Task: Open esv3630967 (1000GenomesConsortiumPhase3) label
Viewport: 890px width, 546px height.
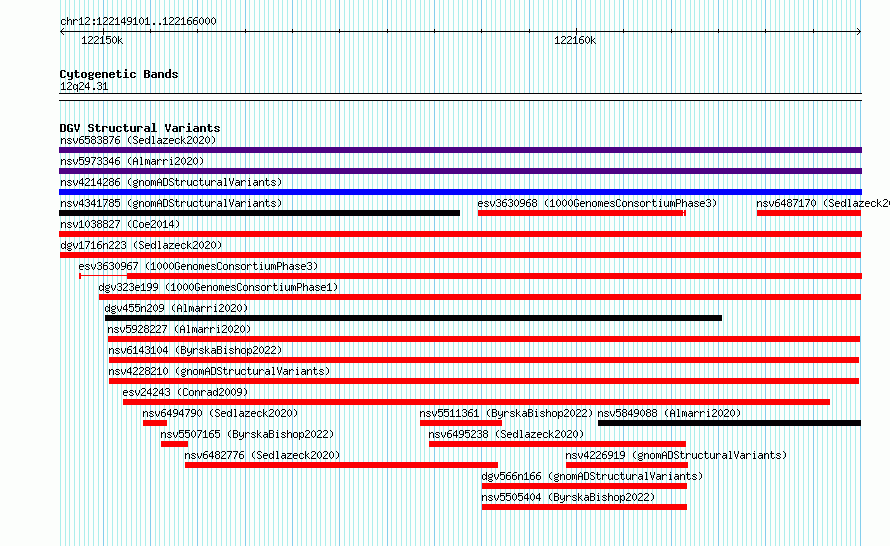Action: [x=198, y=266]
